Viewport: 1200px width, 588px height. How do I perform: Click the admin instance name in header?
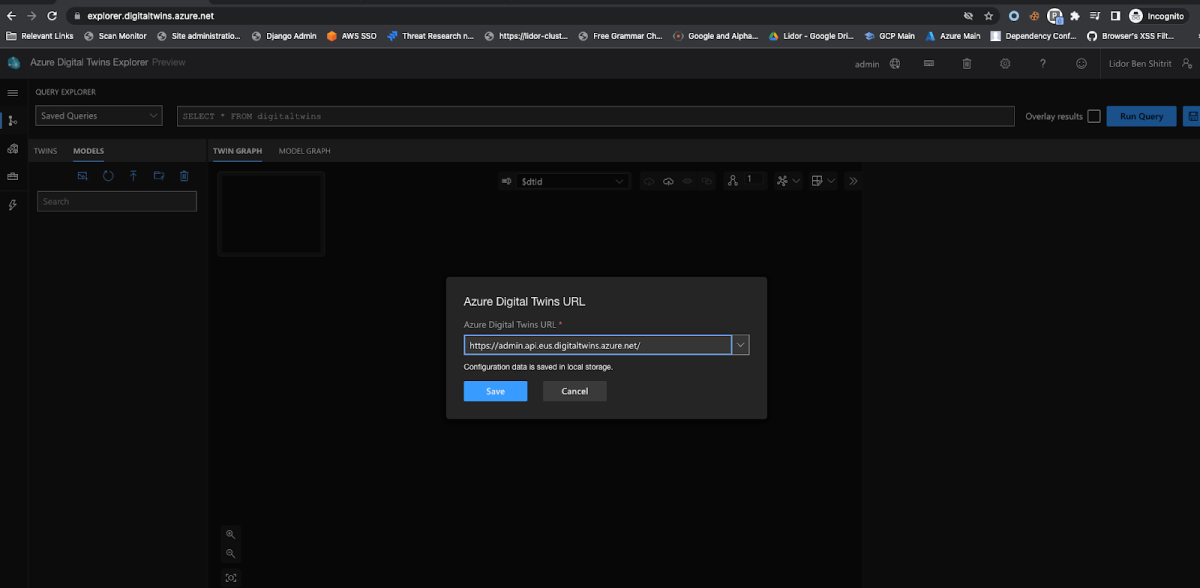[867, 64]
